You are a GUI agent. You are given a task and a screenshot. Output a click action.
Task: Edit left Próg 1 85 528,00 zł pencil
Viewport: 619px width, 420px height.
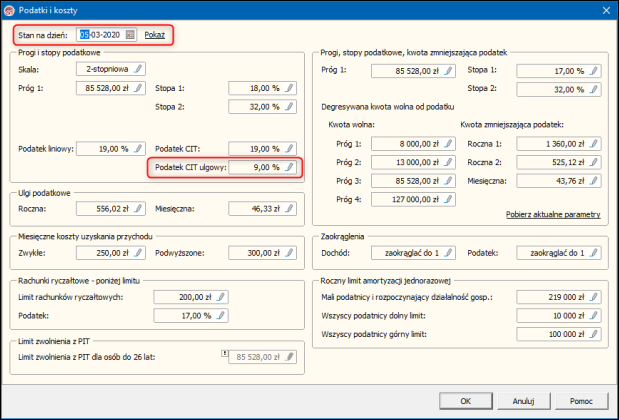coord(138,88)
